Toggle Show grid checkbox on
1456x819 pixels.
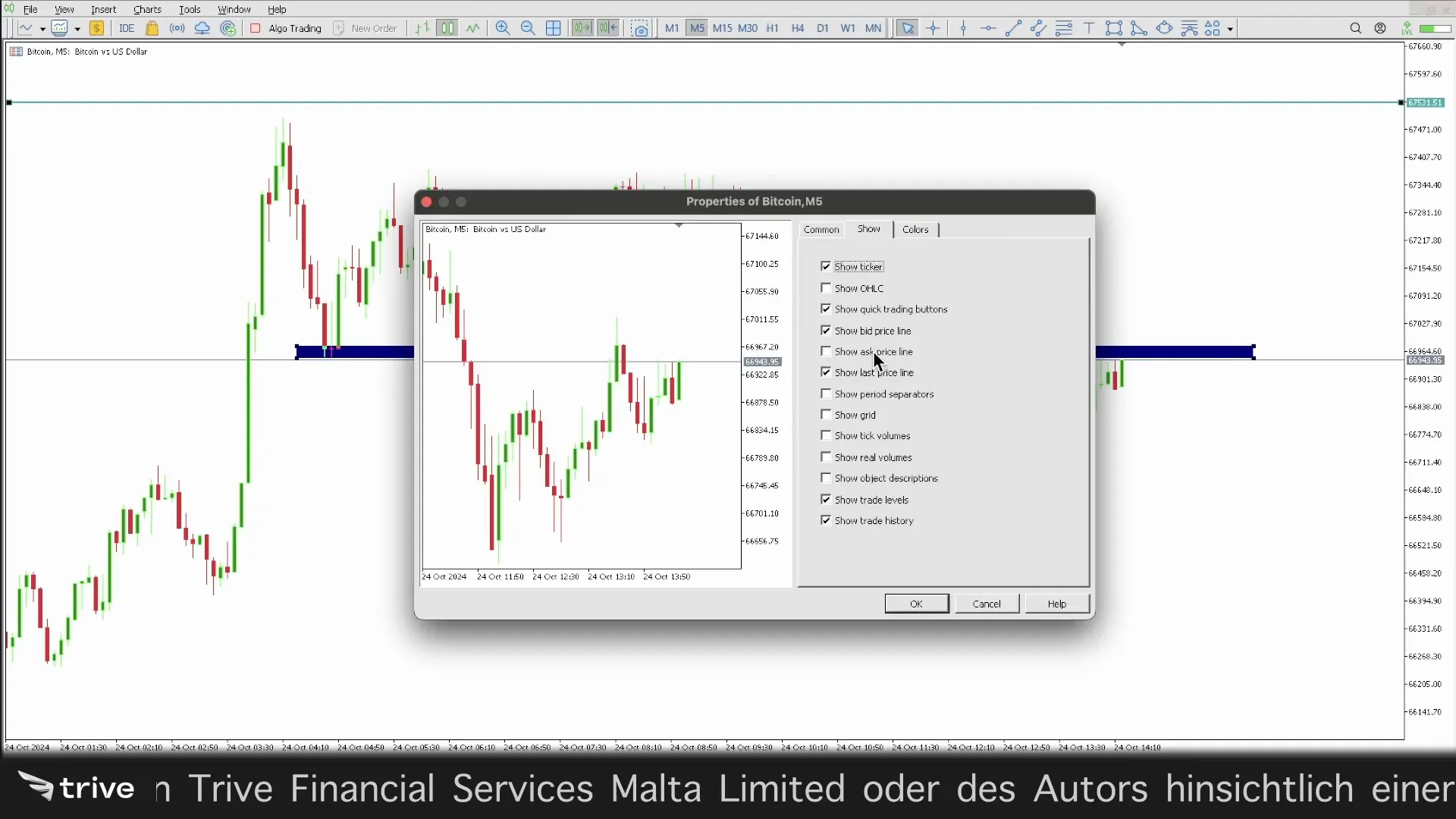pos(825,414)
